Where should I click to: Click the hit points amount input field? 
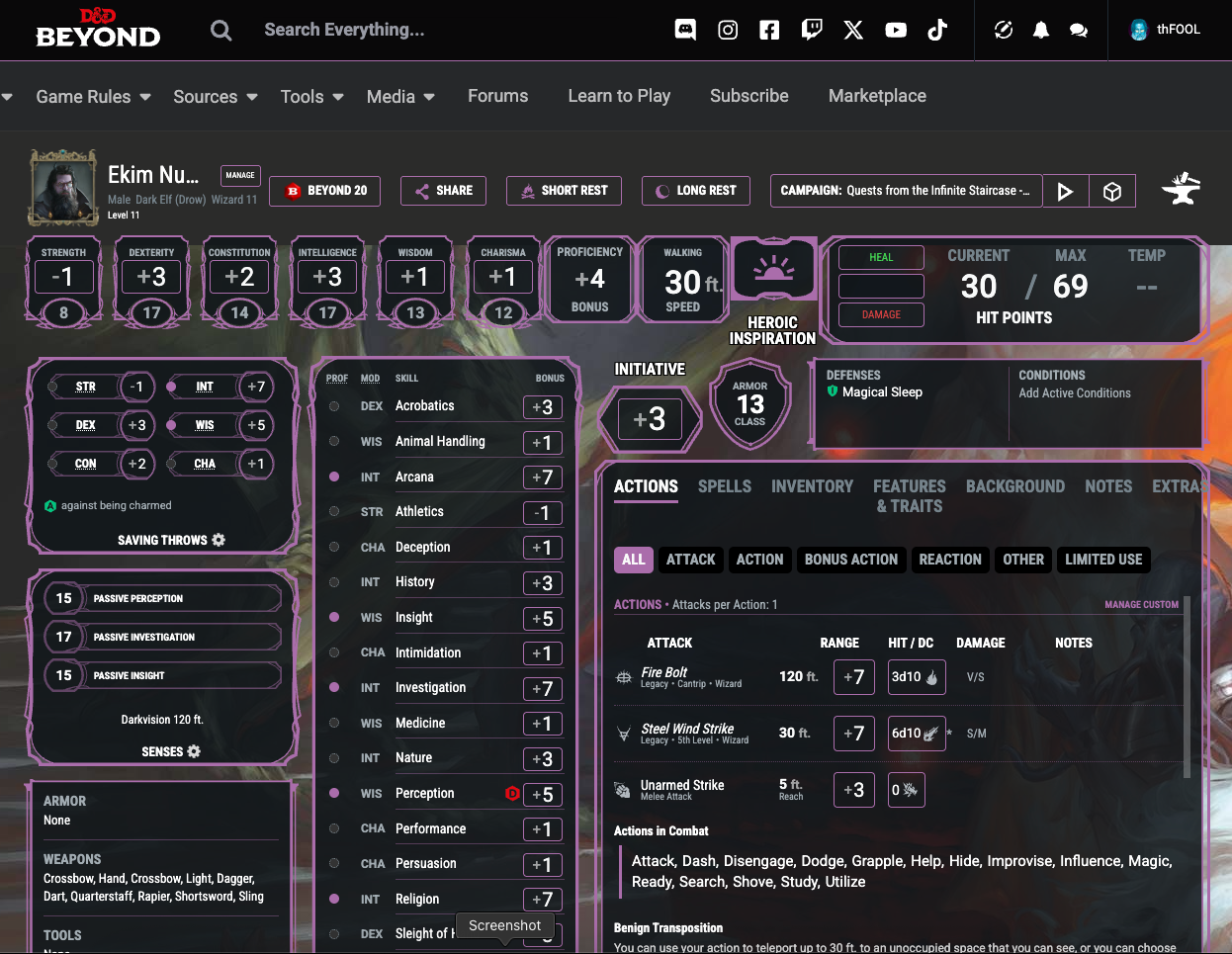point(881,287)
